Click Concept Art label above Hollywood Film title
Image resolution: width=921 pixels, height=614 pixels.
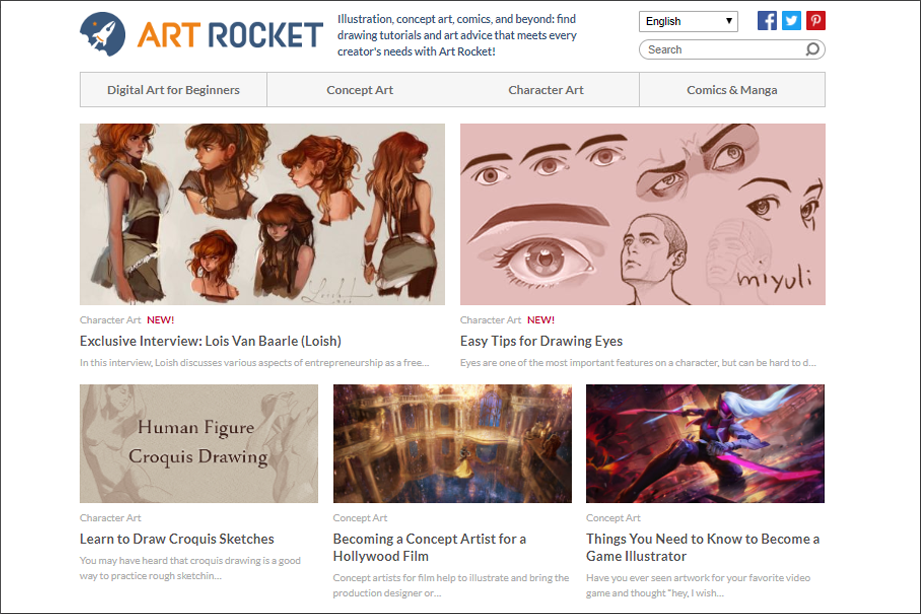(x=360, y=518)
